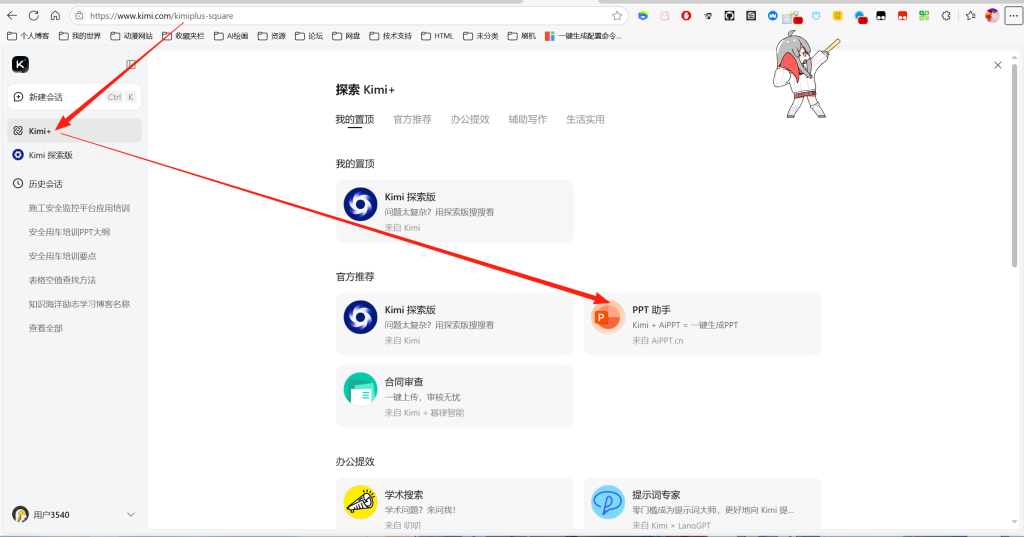Open the 合同审查 contract review icon
This screenshot has width=1024, height=537.
point(360,390)
